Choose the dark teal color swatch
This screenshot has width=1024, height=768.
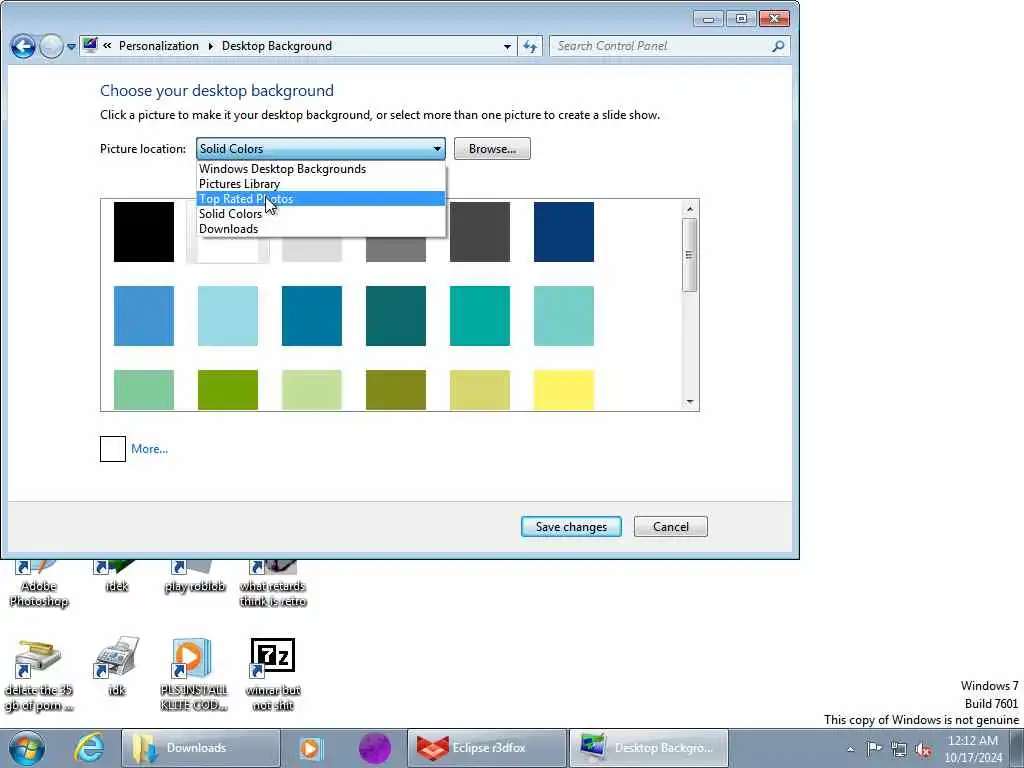coord(396,316)
